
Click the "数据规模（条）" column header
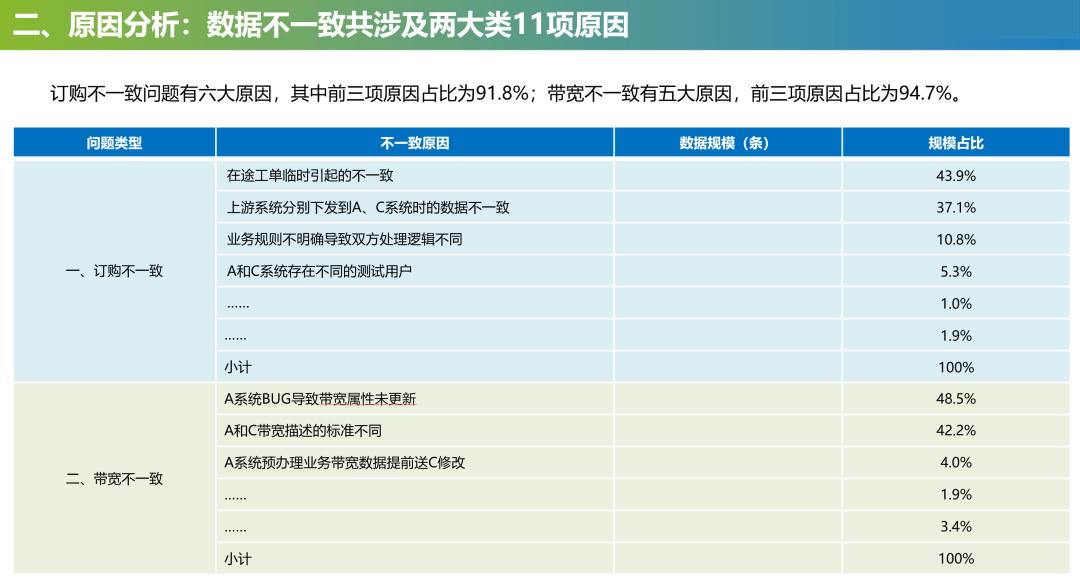pyautogui.click(x=727, y=143)
